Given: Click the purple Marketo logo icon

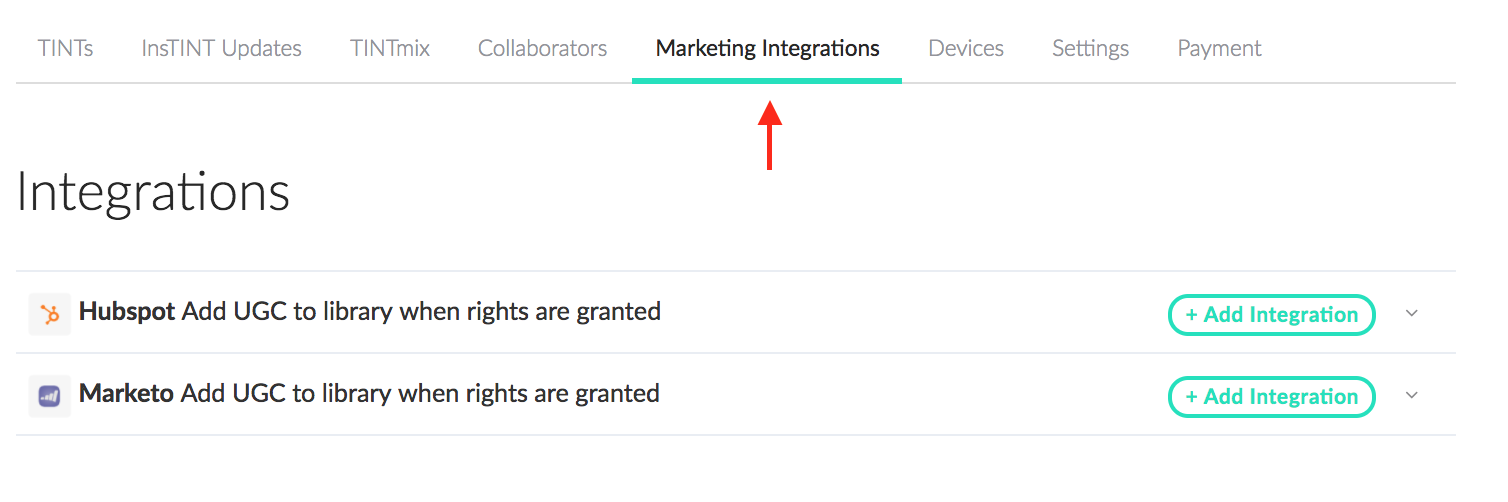Looking at the screenshot, I should coord(50,396).
